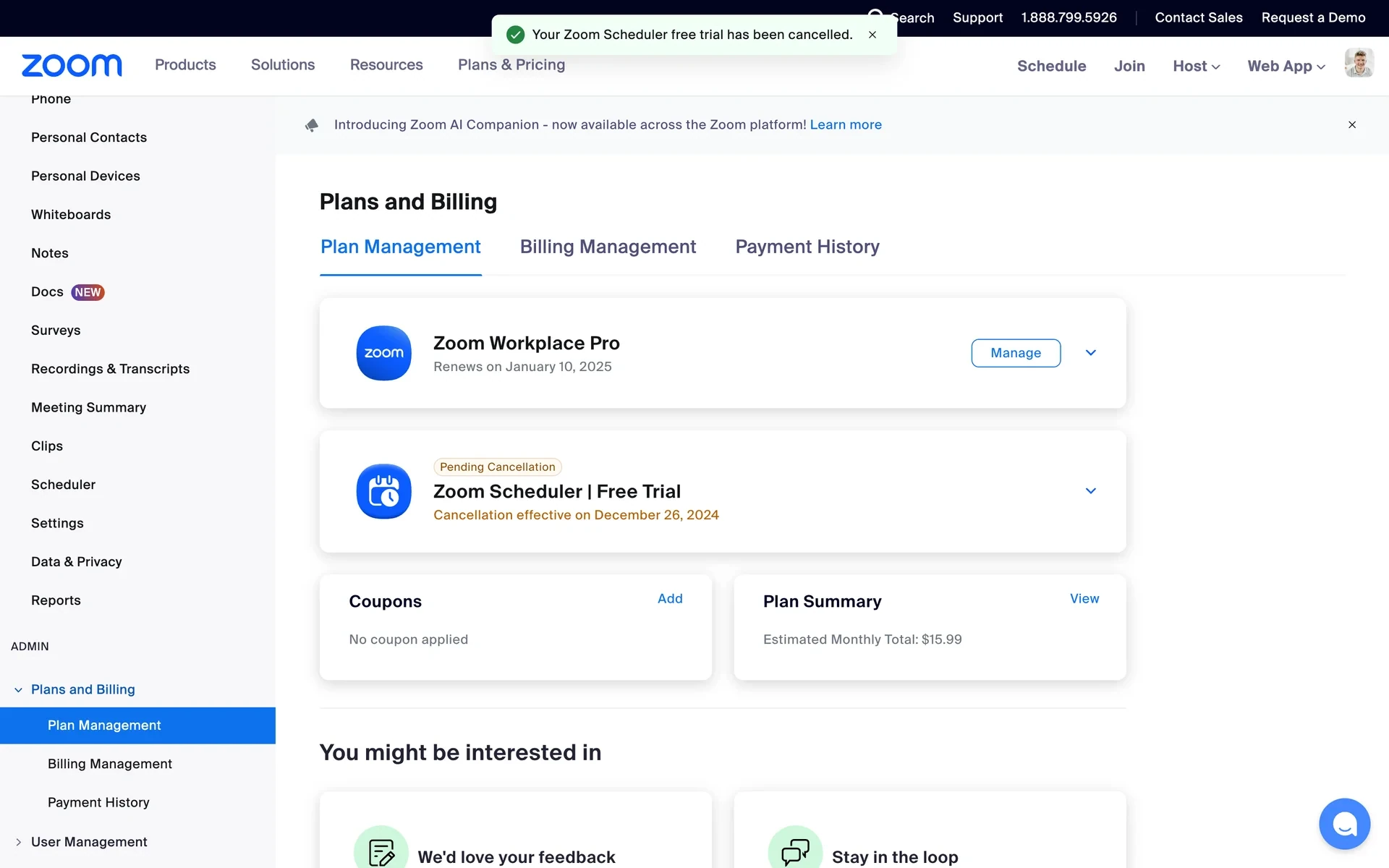Collapse the Plans and Billing section
The height and width of the screenshot is (868, 1389).
point(18,690)
